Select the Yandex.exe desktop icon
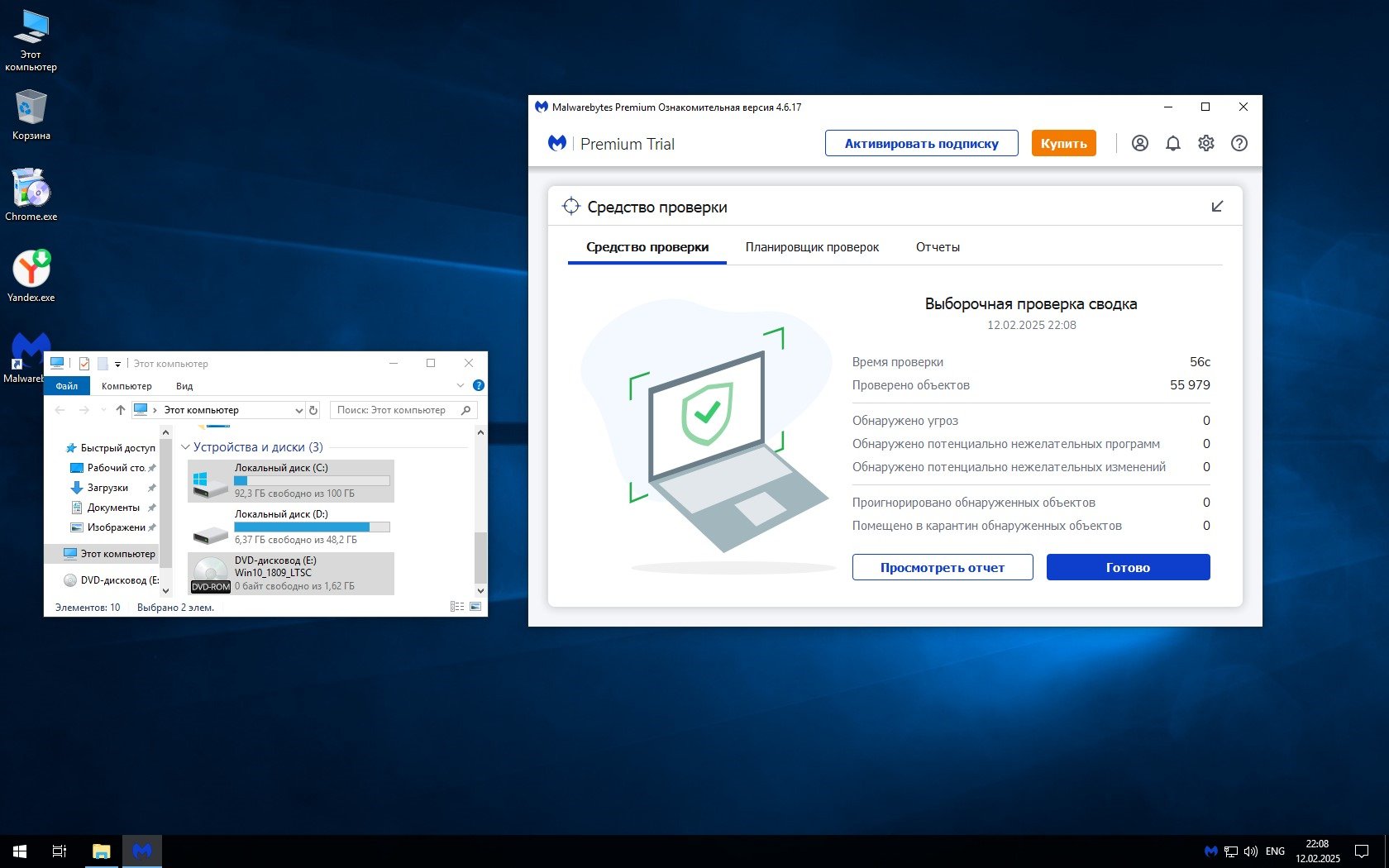Viewport: 1389px width, 868px height. point(31,276)
